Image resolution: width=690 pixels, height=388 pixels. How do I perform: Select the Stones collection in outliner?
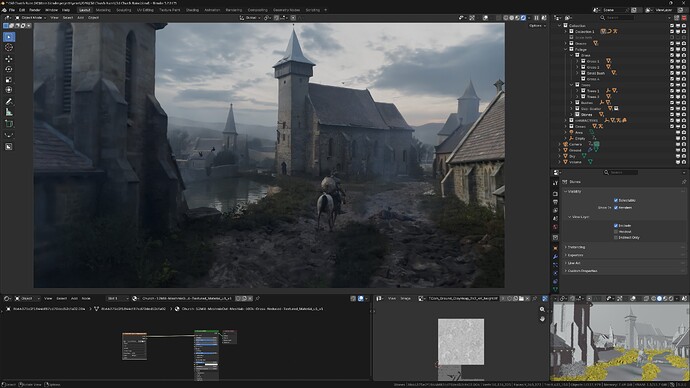click(x=587, y=114)
